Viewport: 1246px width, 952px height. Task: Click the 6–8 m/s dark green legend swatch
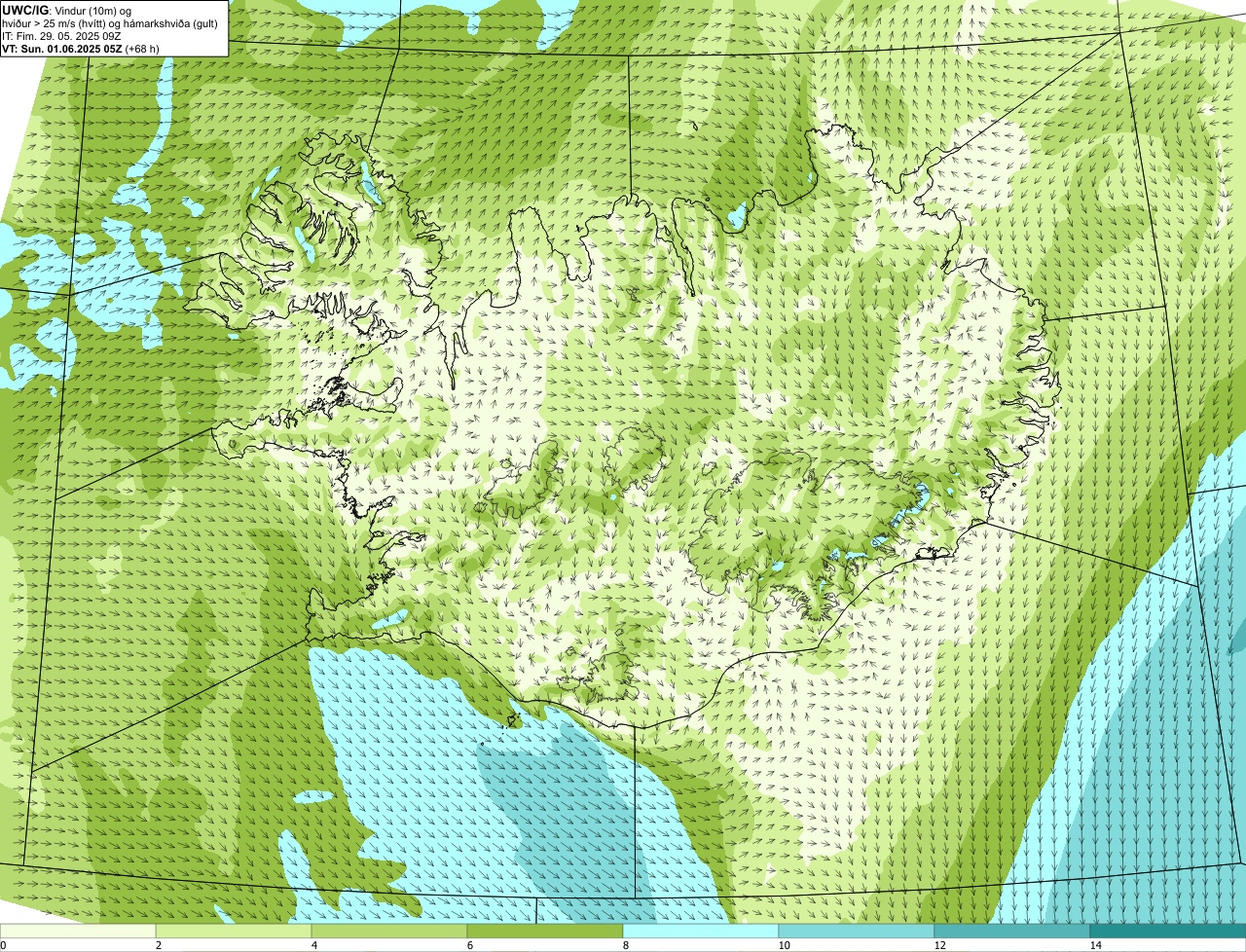(545, 932)
